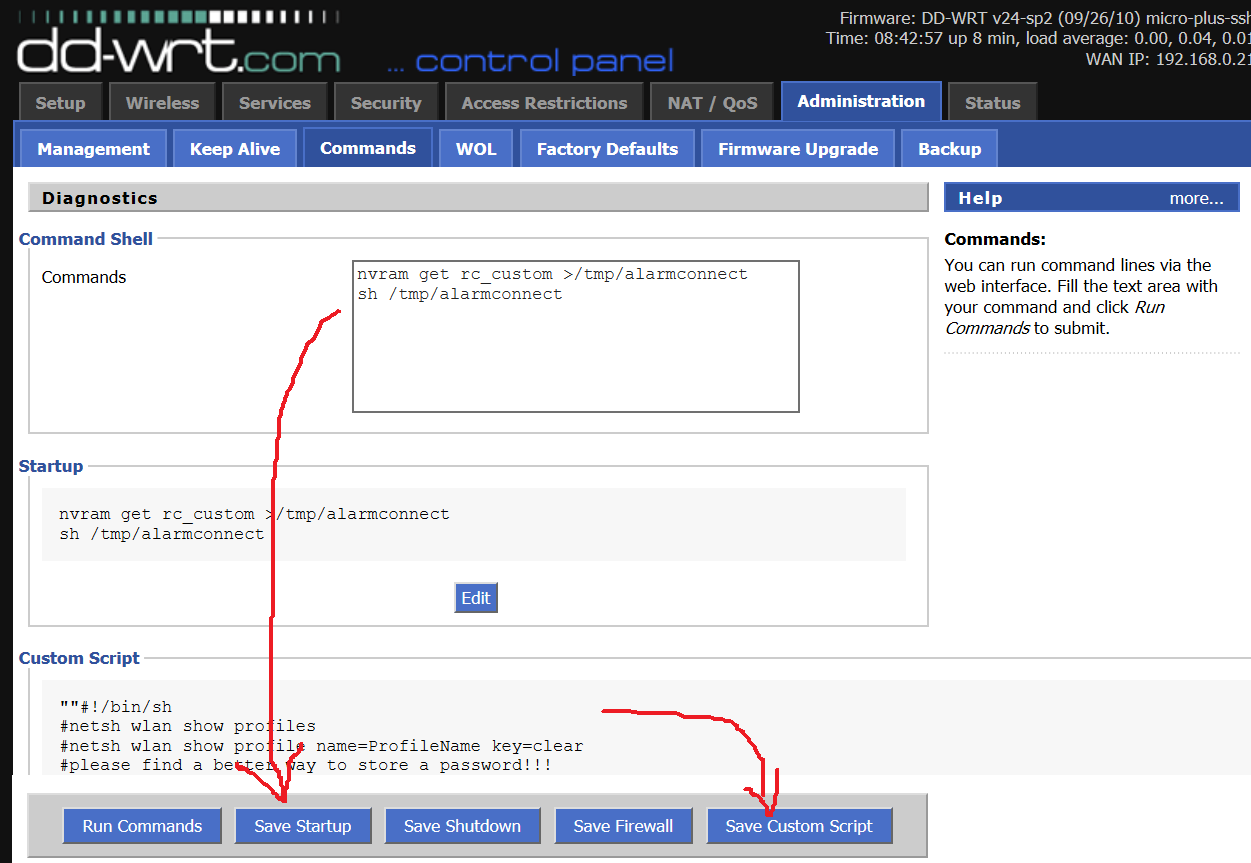Go to Factory Defaults page
This screenshot has width=1251, height=863.
pos(607,147)
